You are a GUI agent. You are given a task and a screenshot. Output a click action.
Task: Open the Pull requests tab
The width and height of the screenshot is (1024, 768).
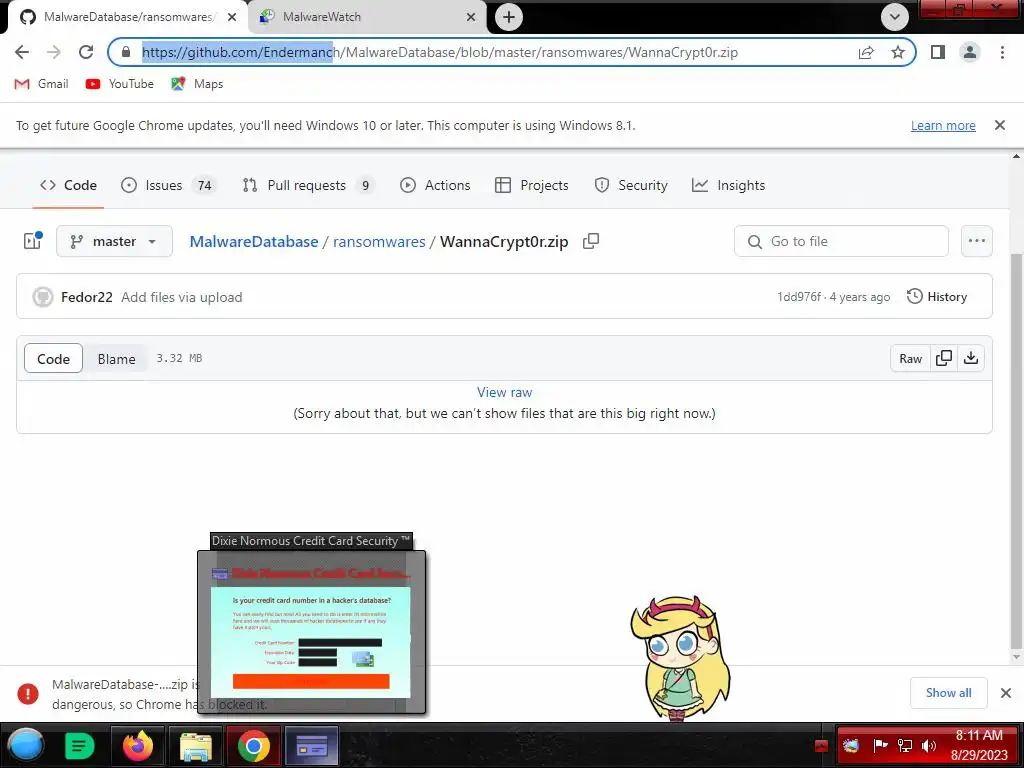pyautogui.click(x=308, y=185)
